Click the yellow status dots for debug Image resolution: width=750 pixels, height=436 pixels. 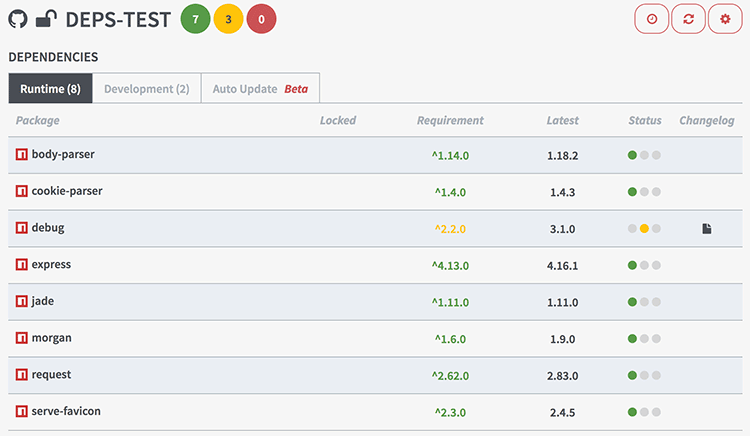[x=644, y=229]
